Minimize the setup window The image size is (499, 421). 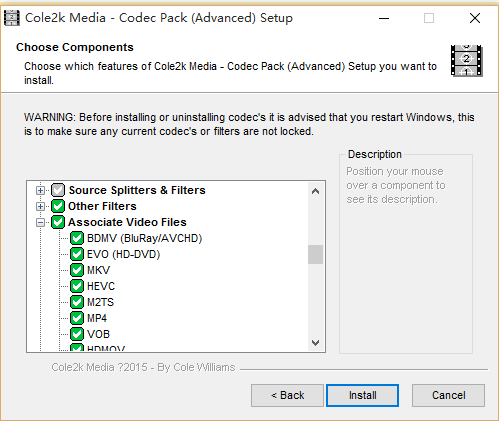[384, 18]
